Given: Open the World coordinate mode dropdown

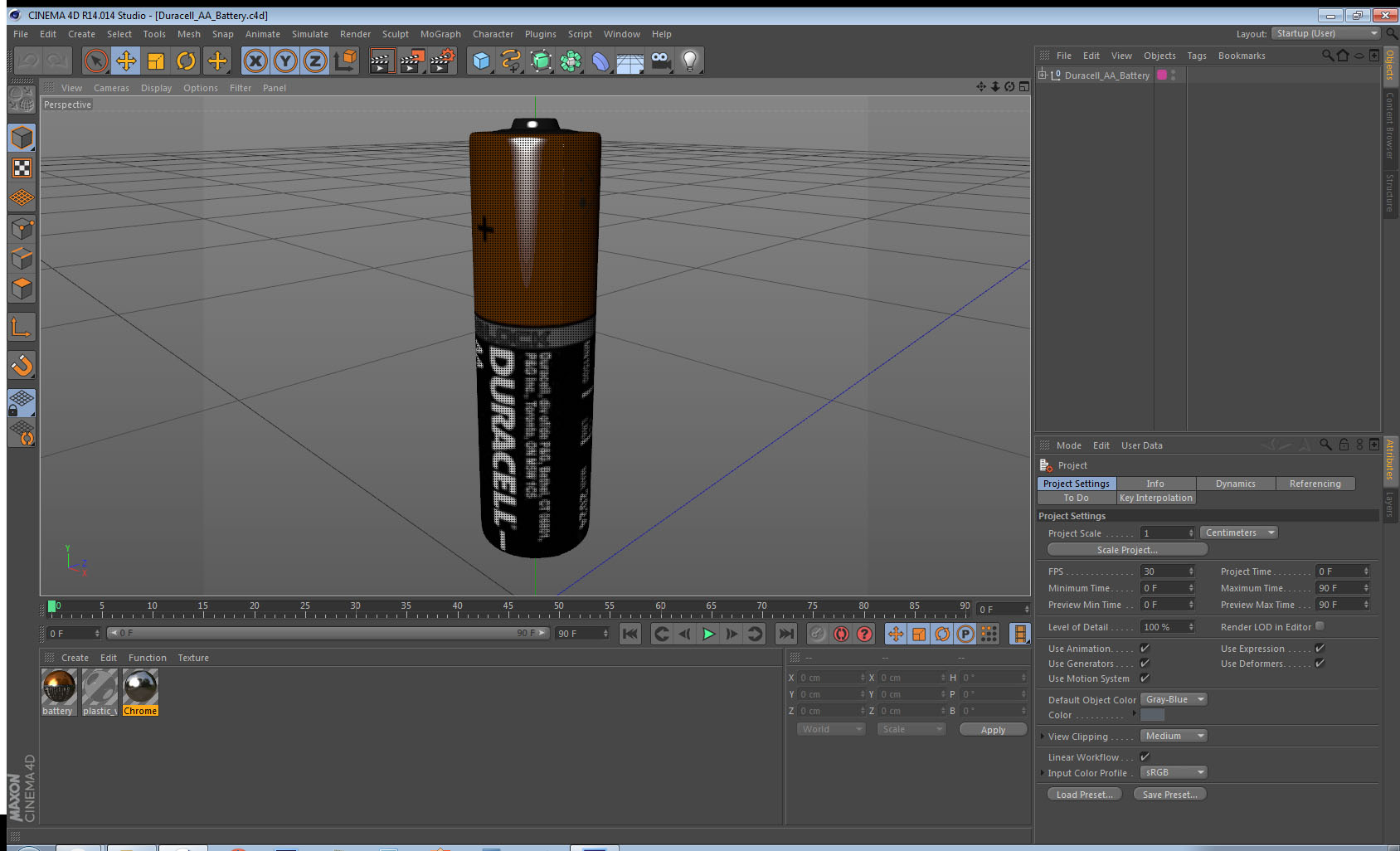Looking at the screenshot, I should tap(831, 729).
